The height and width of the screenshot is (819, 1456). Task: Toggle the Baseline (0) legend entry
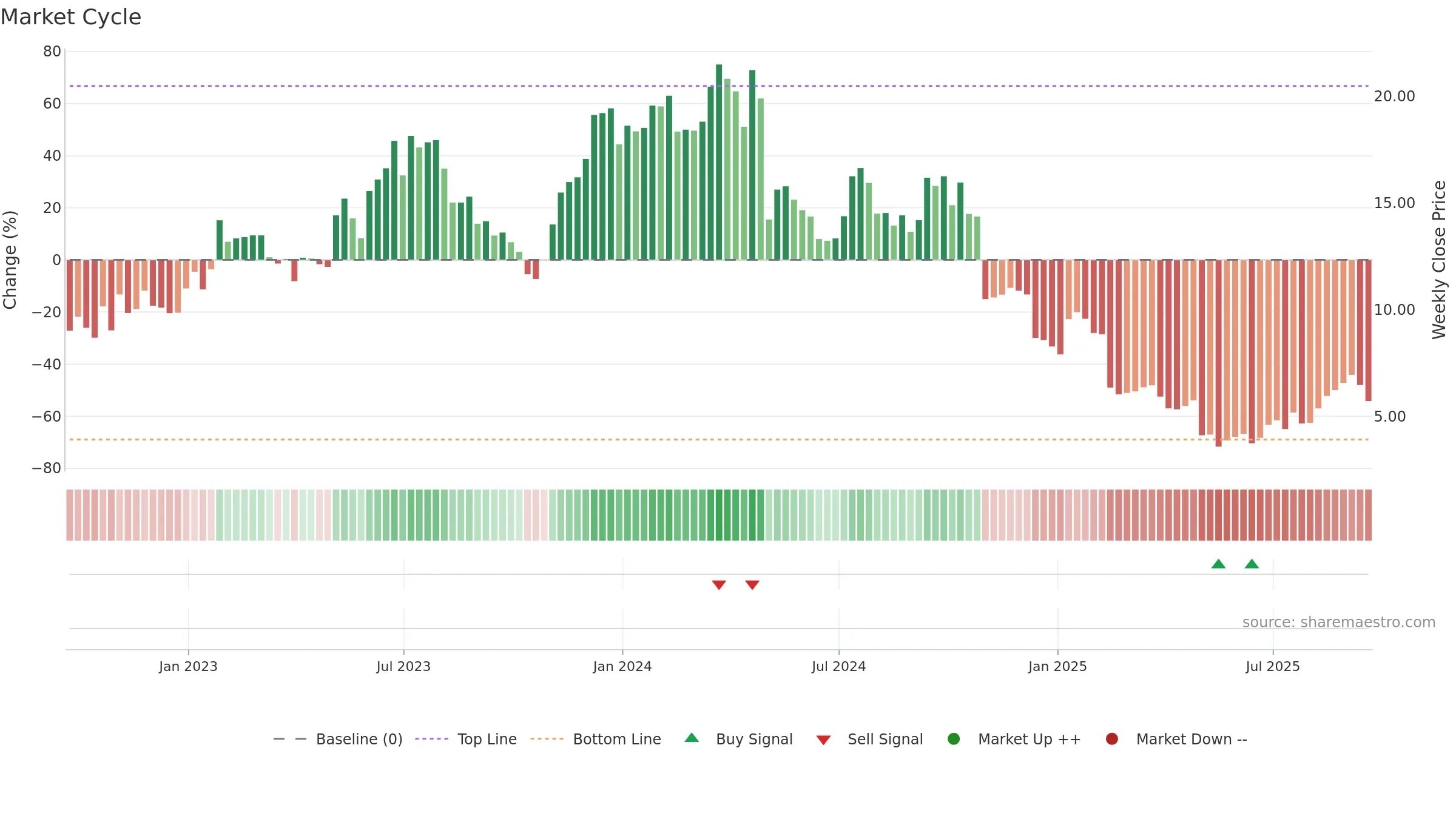click(x=338, y=739)
